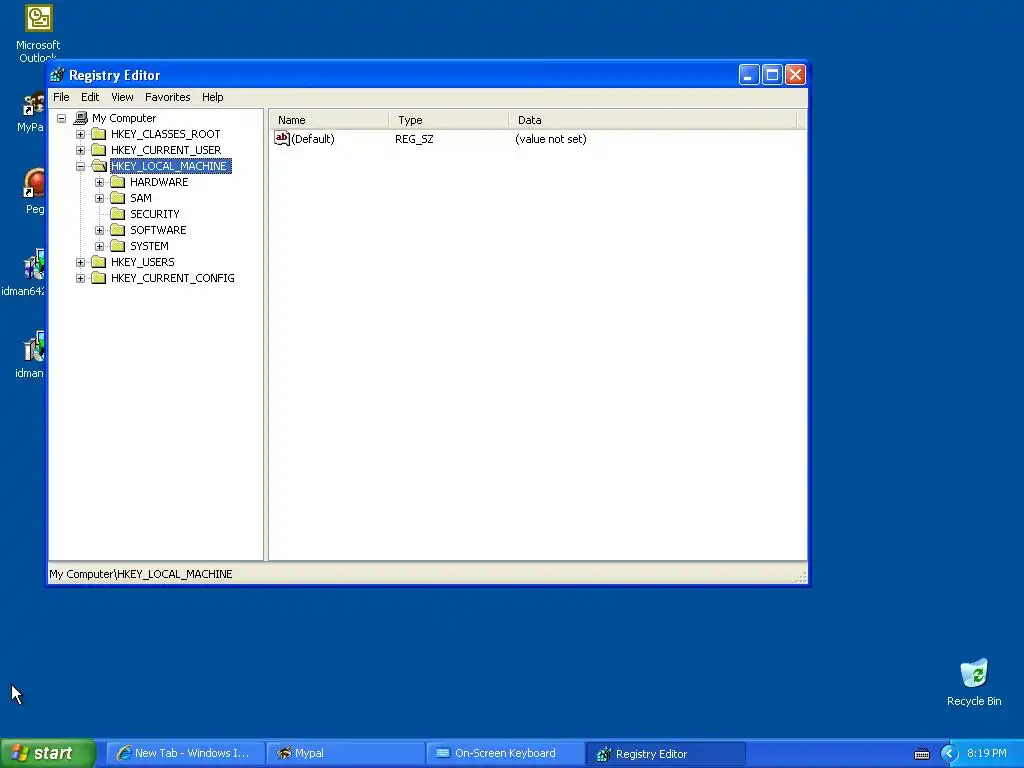This screenshot has width=1024, height=768.
Task: Select the HKEY_USERS key label
Action: [142, 262]
